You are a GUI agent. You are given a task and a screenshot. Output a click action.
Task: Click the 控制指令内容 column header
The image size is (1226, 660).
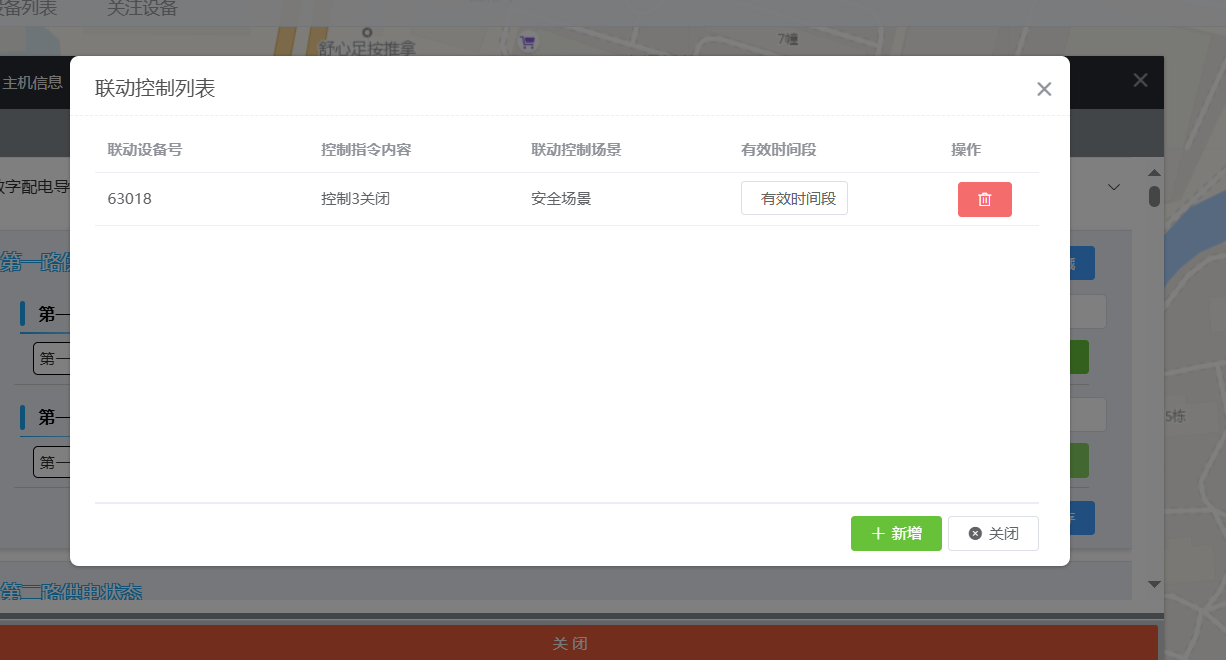(366, 150)
